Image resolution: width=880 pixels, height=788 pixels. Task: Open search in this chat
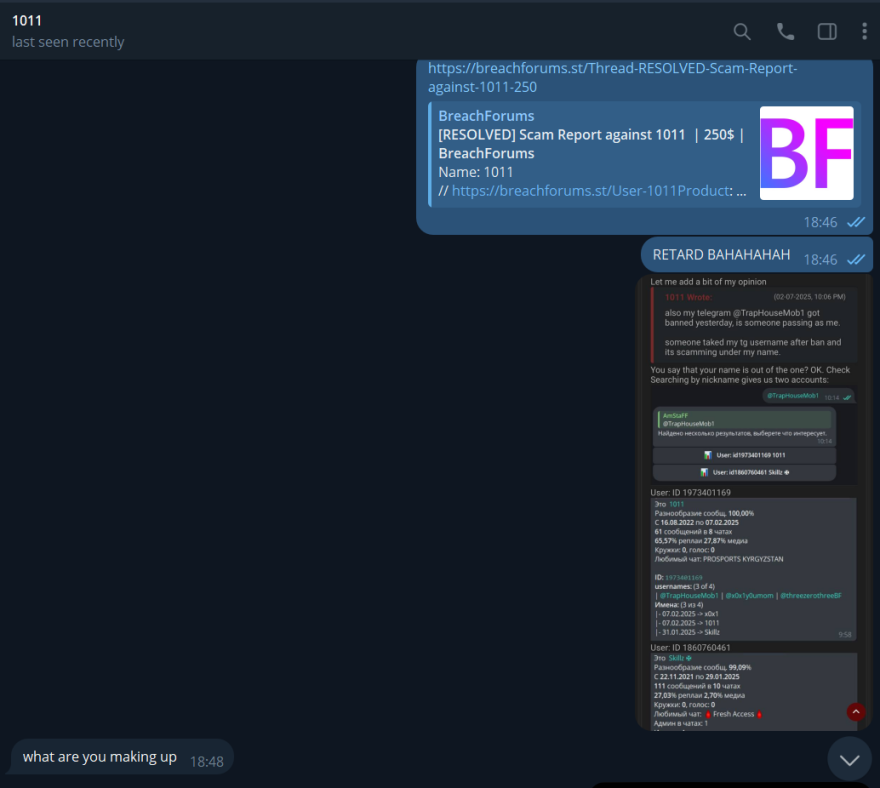(x=742, y=31)
